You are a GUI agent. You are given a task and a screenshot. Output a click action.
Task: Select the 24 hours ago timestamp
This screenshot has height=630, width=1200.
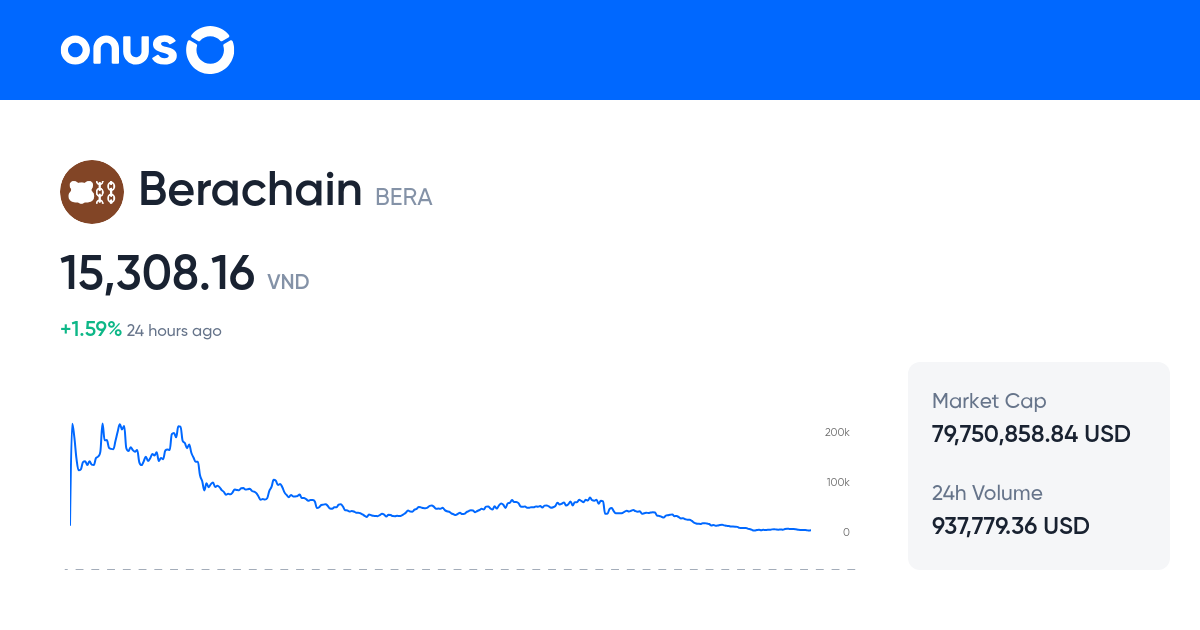[x=174, y=330]
